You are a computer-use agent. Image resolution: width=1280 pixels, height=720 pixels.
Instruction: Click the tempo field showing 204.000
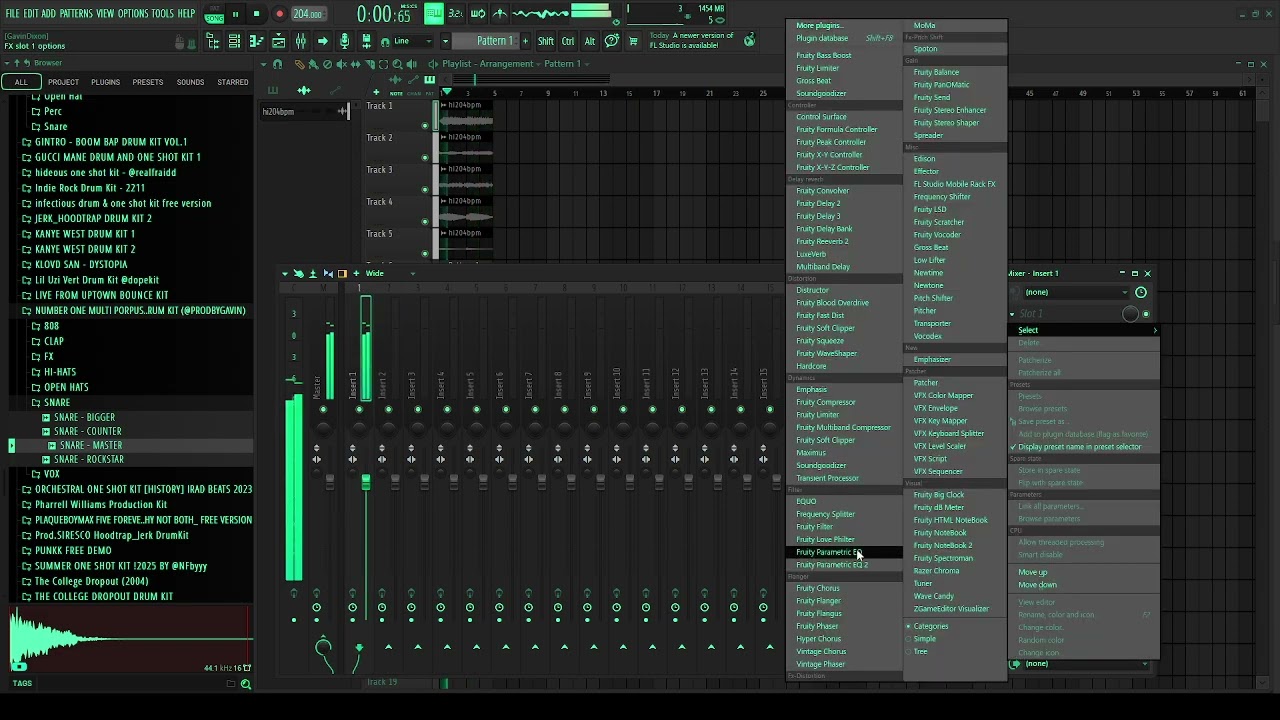click(x=307, y=14)
